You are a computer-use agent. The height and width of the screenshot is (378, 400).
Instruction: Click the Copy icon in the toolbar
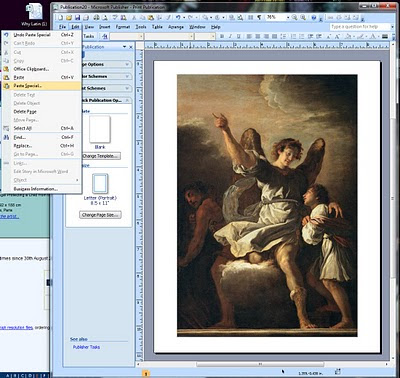click(x=143, y=17)
